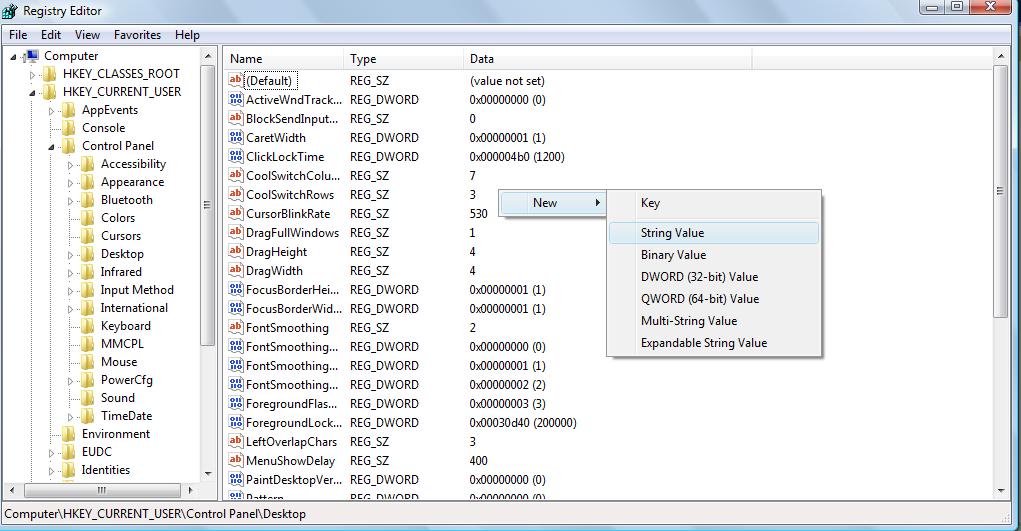The width and height of the screenshot is (1021, 531).
Task: Expand the Accessibility node arrow
Action: click(x=70, y=165)
